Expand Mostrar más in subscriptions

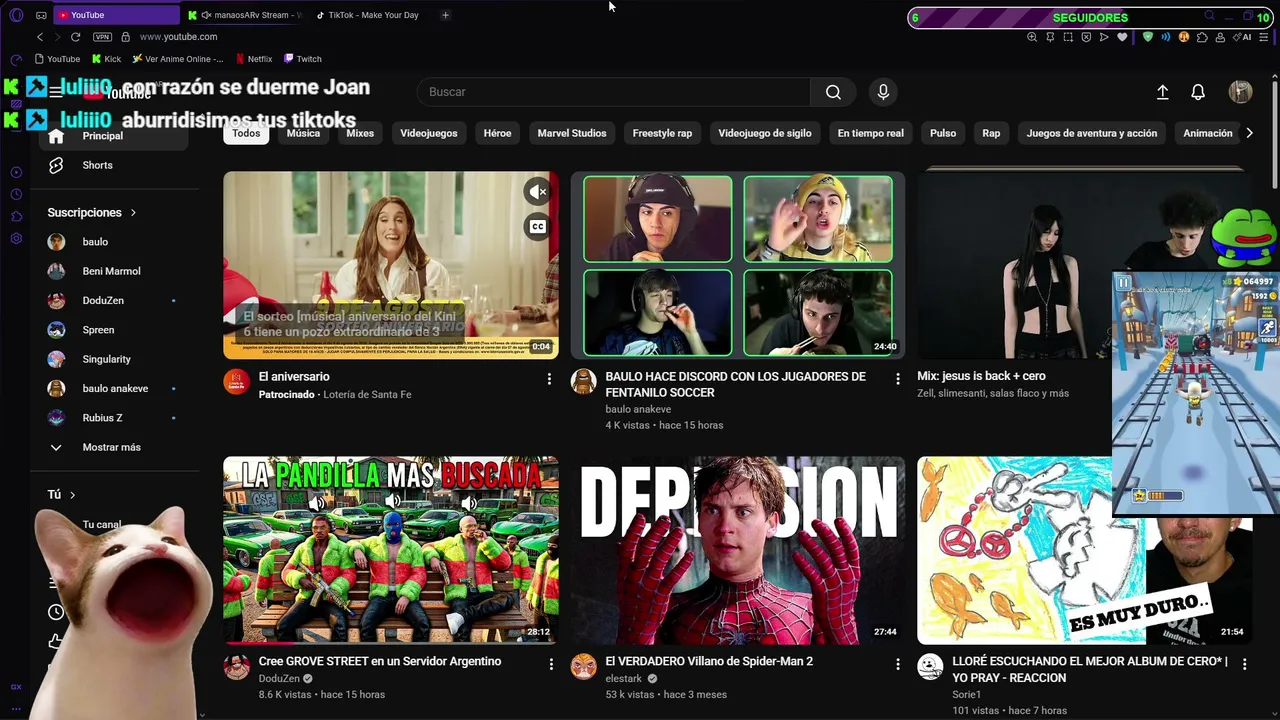pyautogui.click(x=115, y=447)
